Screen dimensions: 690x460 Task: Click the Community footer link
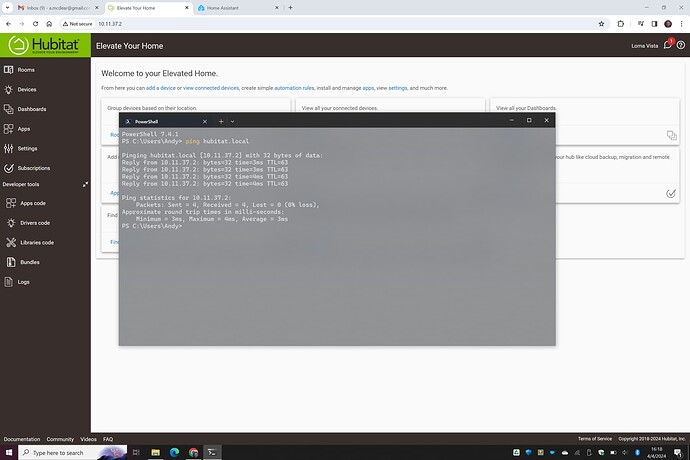coord(60,439)
